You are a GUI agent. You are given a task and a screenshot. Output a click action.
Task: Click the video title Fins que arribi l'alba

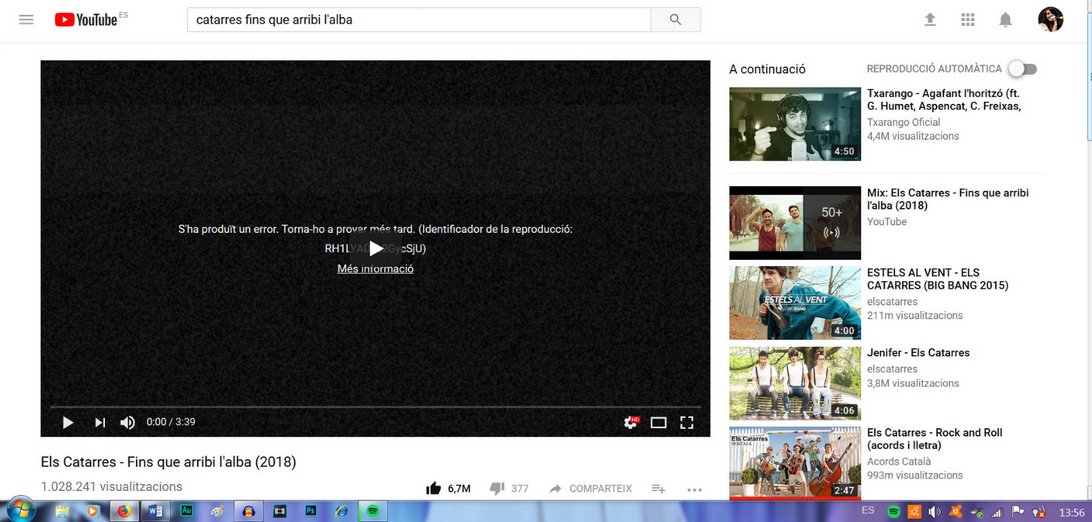tap(169, 462)
